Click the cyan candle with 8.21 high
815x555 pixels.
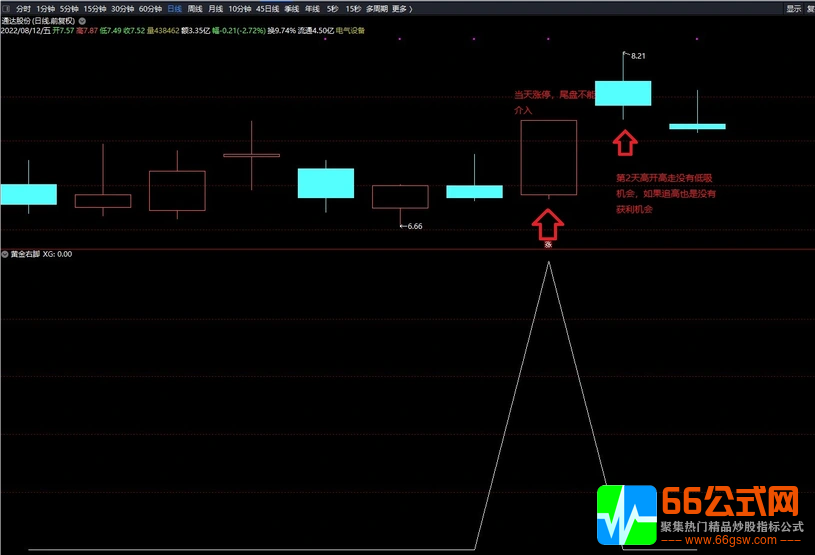(x=623, y=93)
